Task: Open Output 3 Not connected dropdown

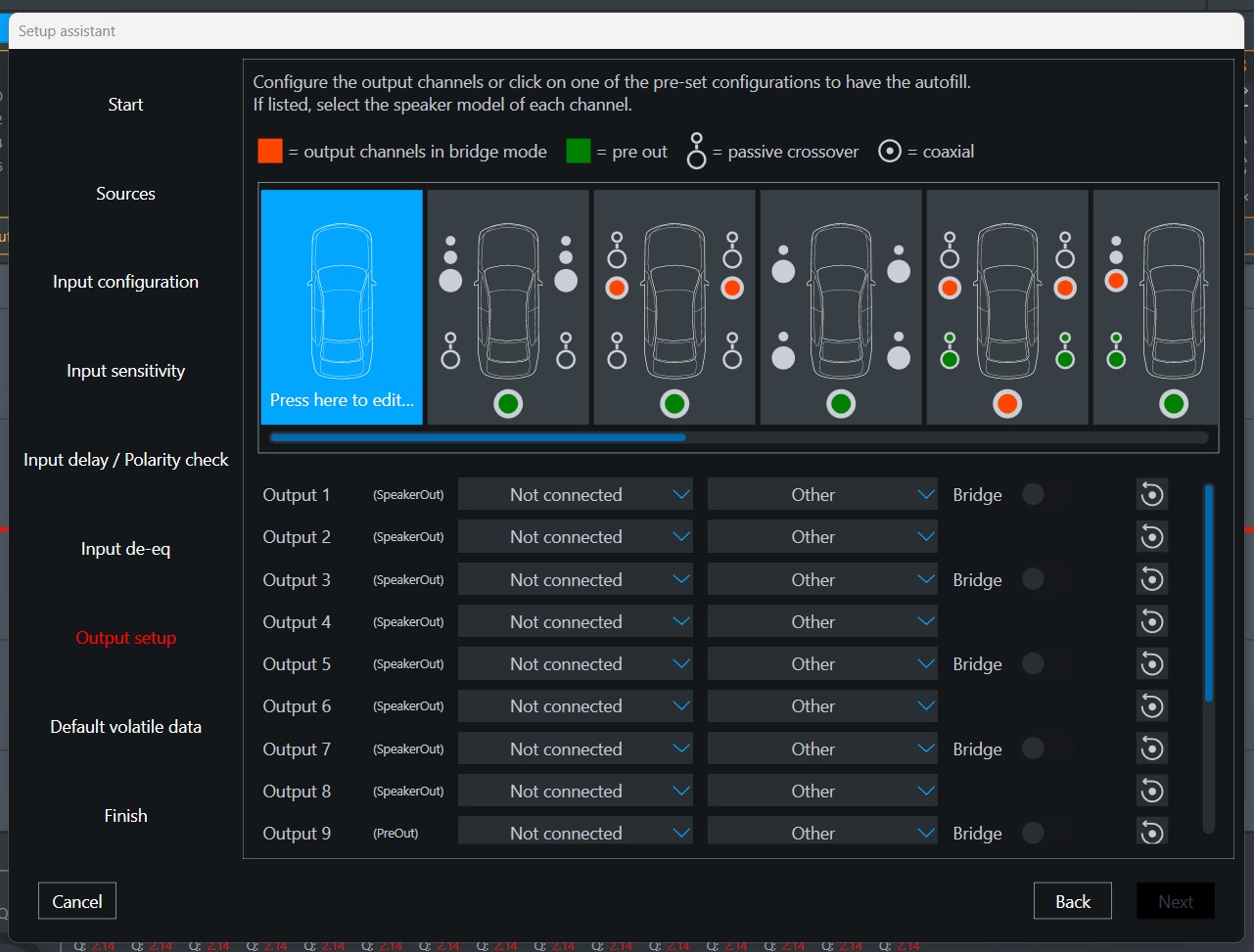Action: click(576, 580)
